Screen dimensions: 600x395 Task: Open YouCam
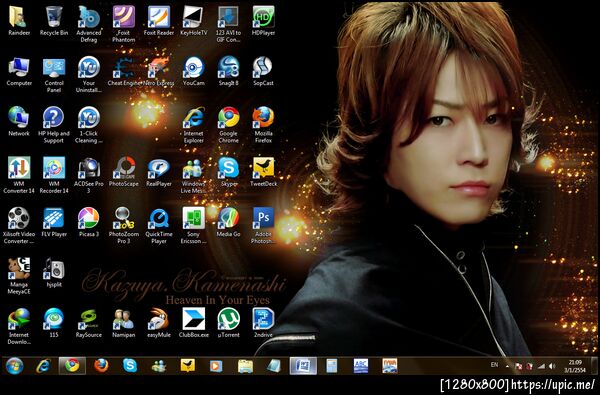tap(194, 72)
